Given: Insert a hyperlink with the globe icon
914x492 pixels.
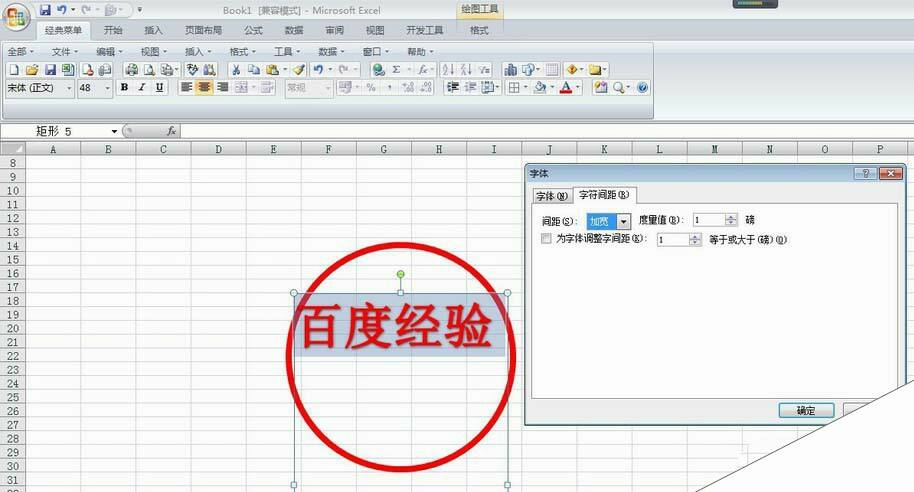Looking at the screenshot, I should (379, 70).
